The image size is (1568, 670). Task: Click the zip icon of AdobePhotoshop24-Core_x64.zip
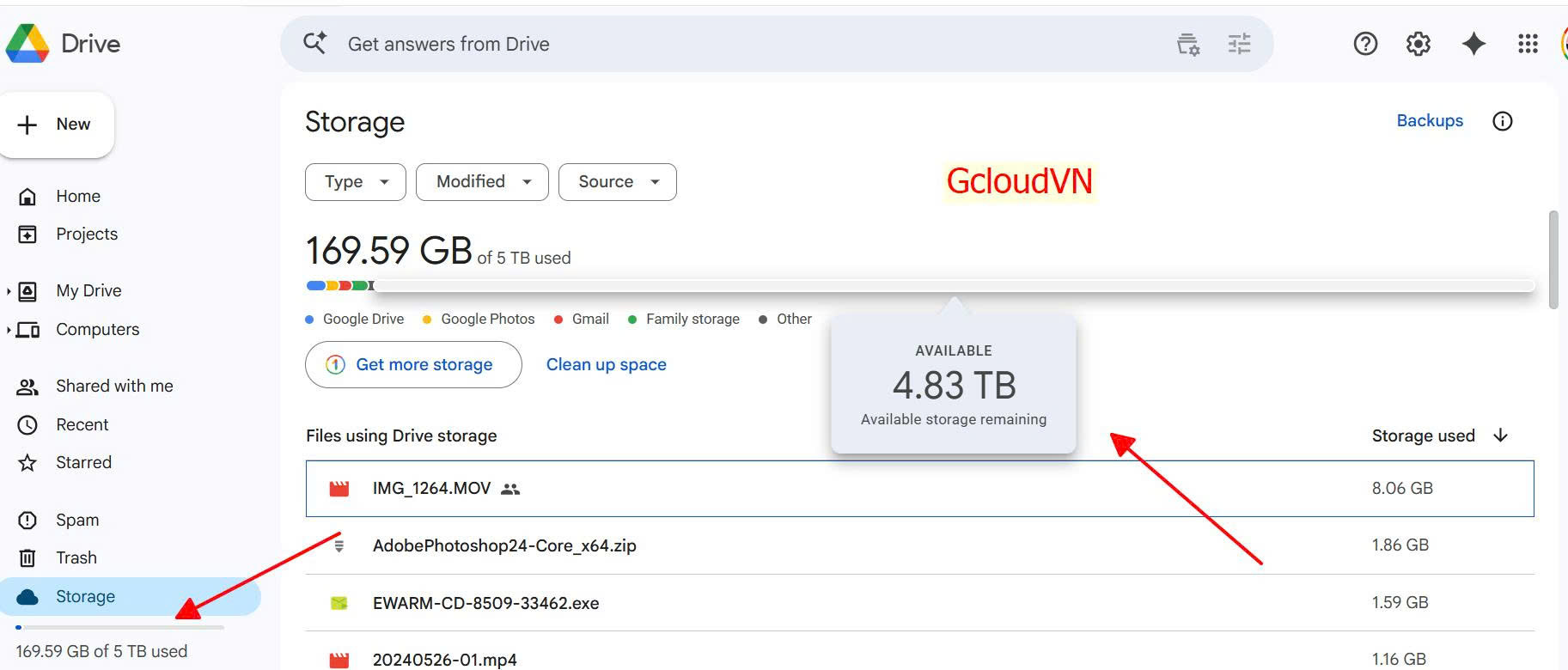339,545
